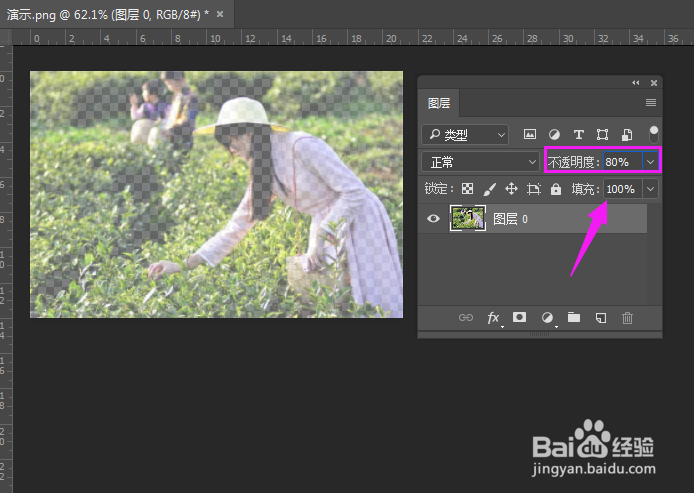Open the Layers panel options menu
Image resolution: width=694 pixels, height=493 pixels.
[651, 103]
